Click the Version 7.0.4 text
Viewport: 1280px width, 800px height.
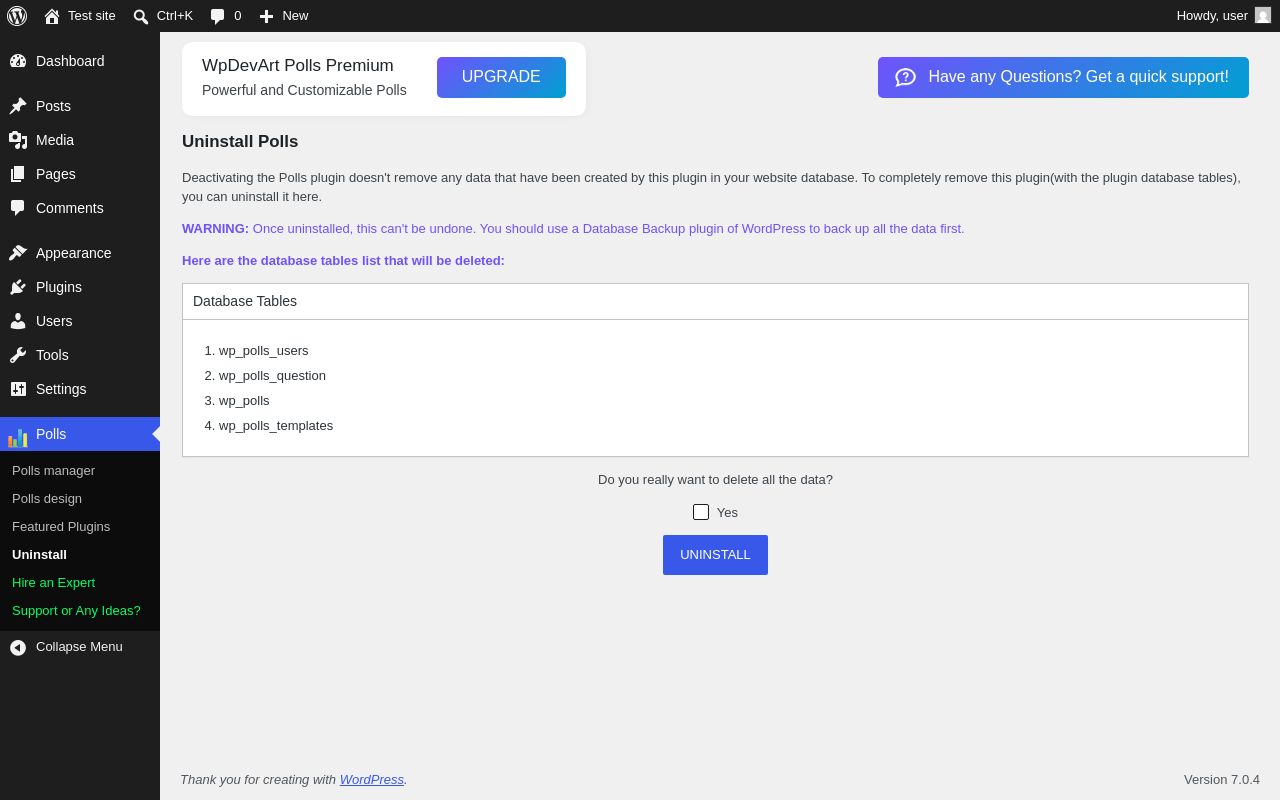point(1222,780)
